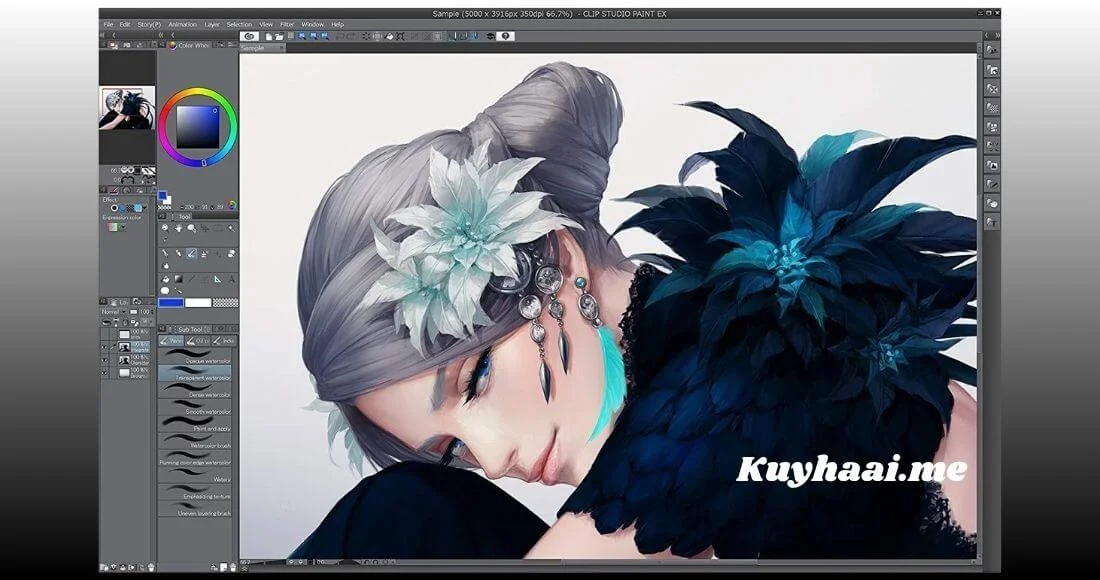Select the rectangle Selection area tool
The image size is (1100, 580).
point(218,229)
